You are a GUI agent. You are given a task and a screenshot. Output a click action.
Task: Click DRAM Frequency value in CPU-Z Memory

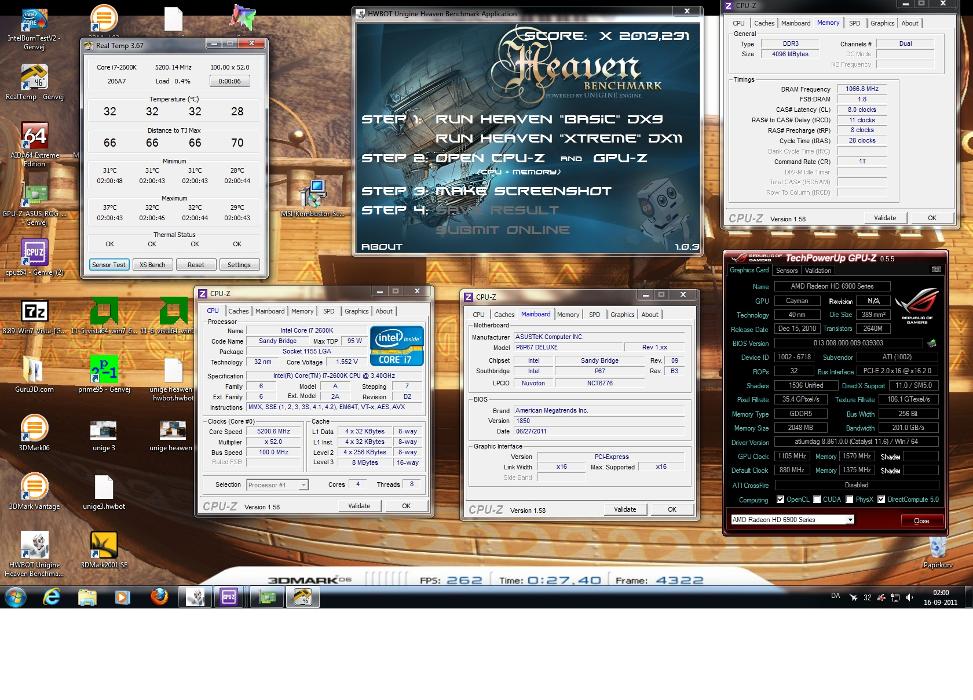[862, 89]
